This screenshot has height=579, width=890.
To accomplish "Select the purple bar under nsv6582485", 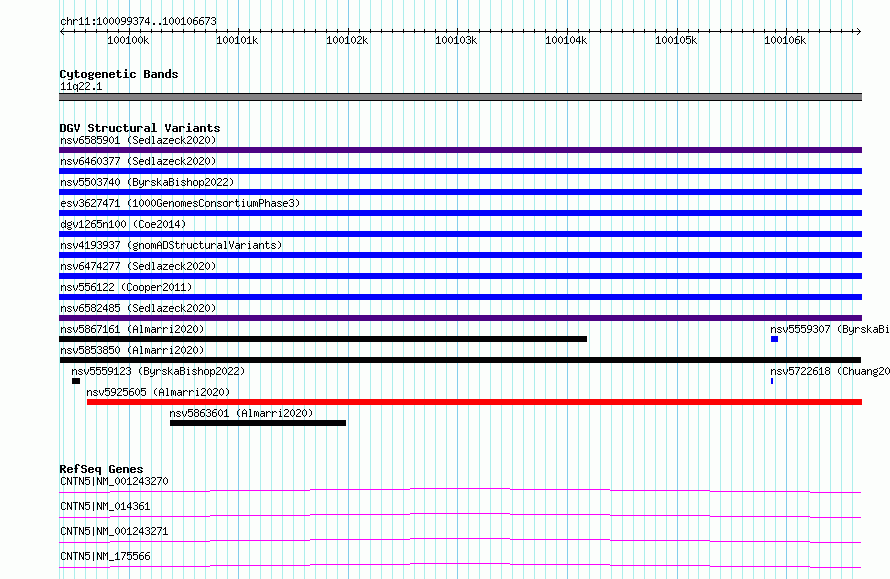I will (460, 318).
